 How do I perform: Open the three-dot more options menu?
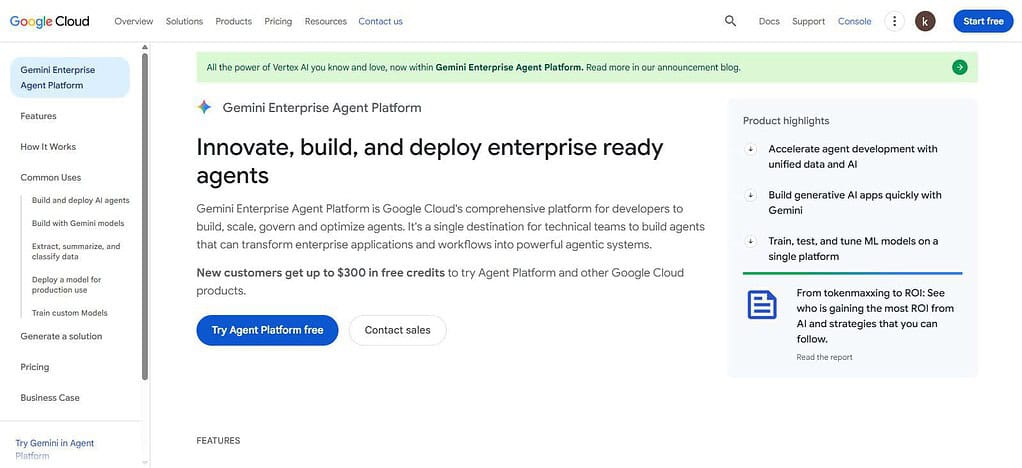click(894, 21)
